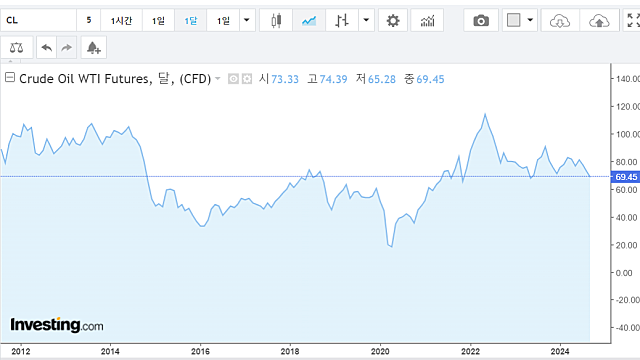Save chart via cloud upload icon

click(x=599, y=20)
